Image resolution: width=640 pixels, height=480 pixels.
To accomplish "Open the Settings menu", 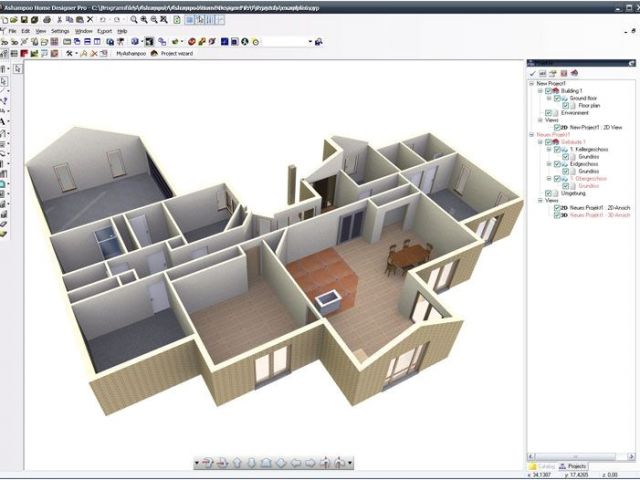I will (60, 31).
